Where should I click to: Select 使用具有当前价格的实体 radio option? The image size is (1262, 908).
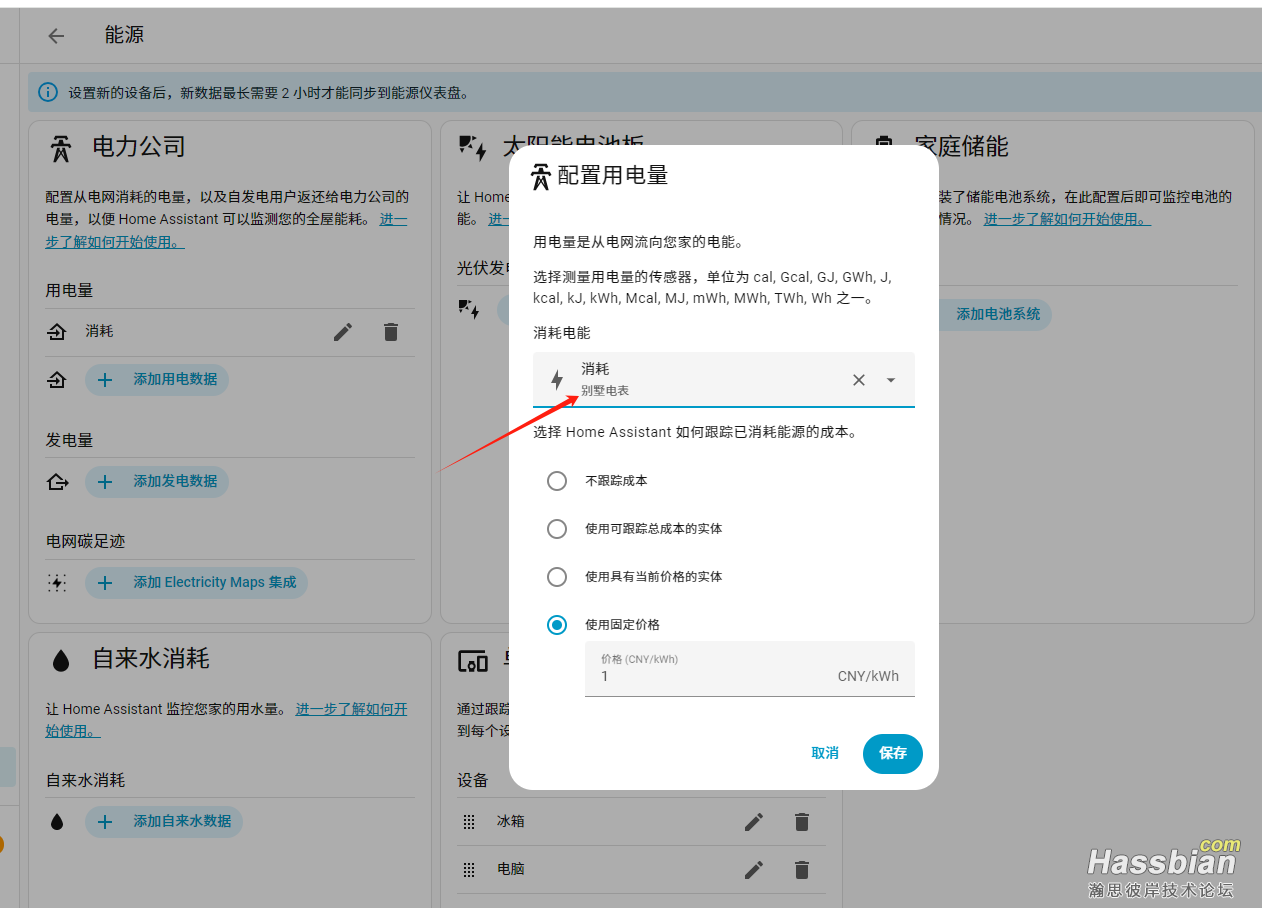click(557, 577)
